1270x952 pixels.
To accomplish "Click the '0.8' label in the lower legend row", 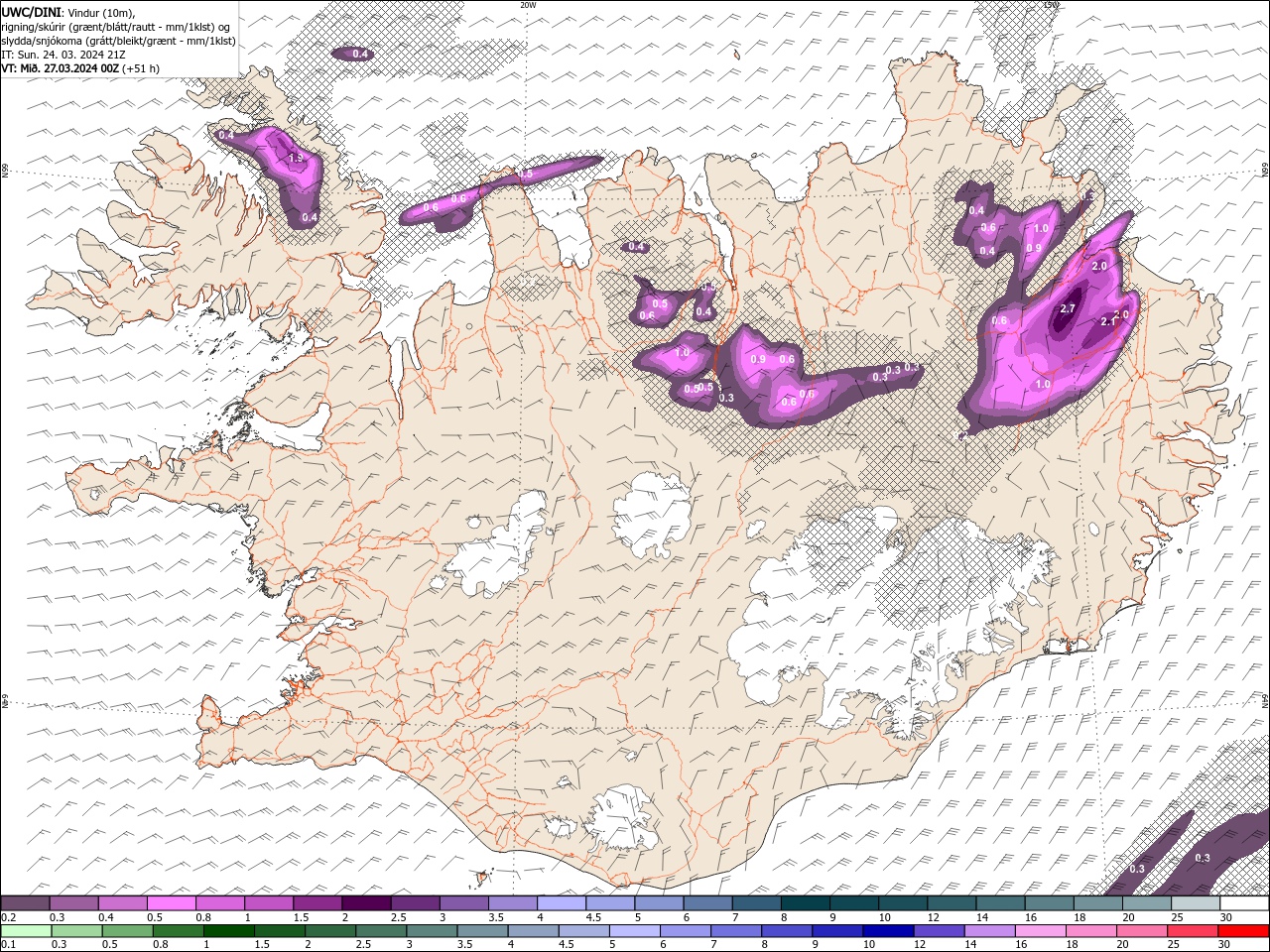I will tap(160, 945).
